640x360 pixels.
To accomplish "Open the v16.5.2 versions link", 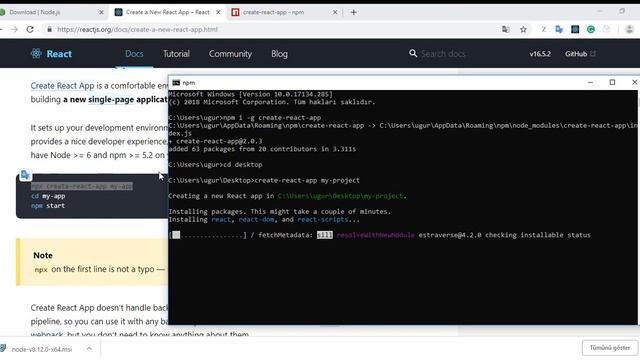I will pyautogui.click(x=540, y=54).
